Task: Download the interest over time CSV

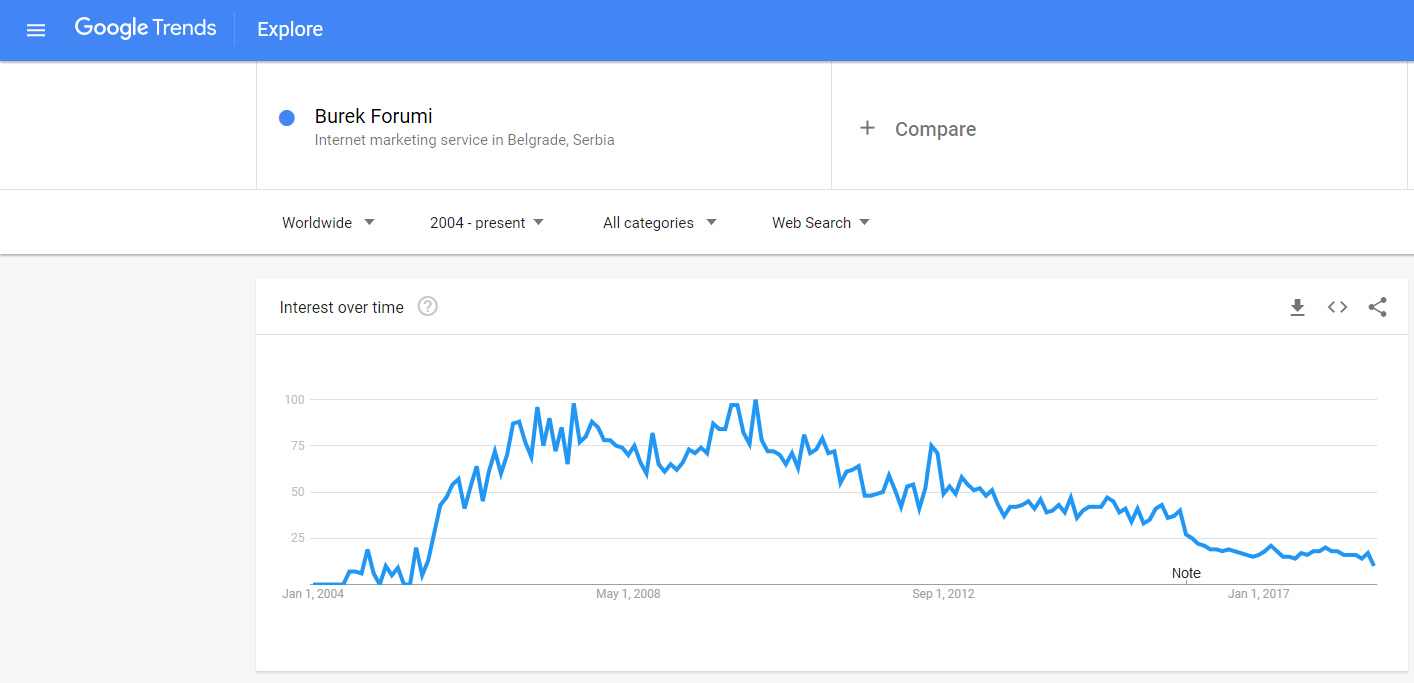Action: pyautogui.click(x=1297, y=307)
